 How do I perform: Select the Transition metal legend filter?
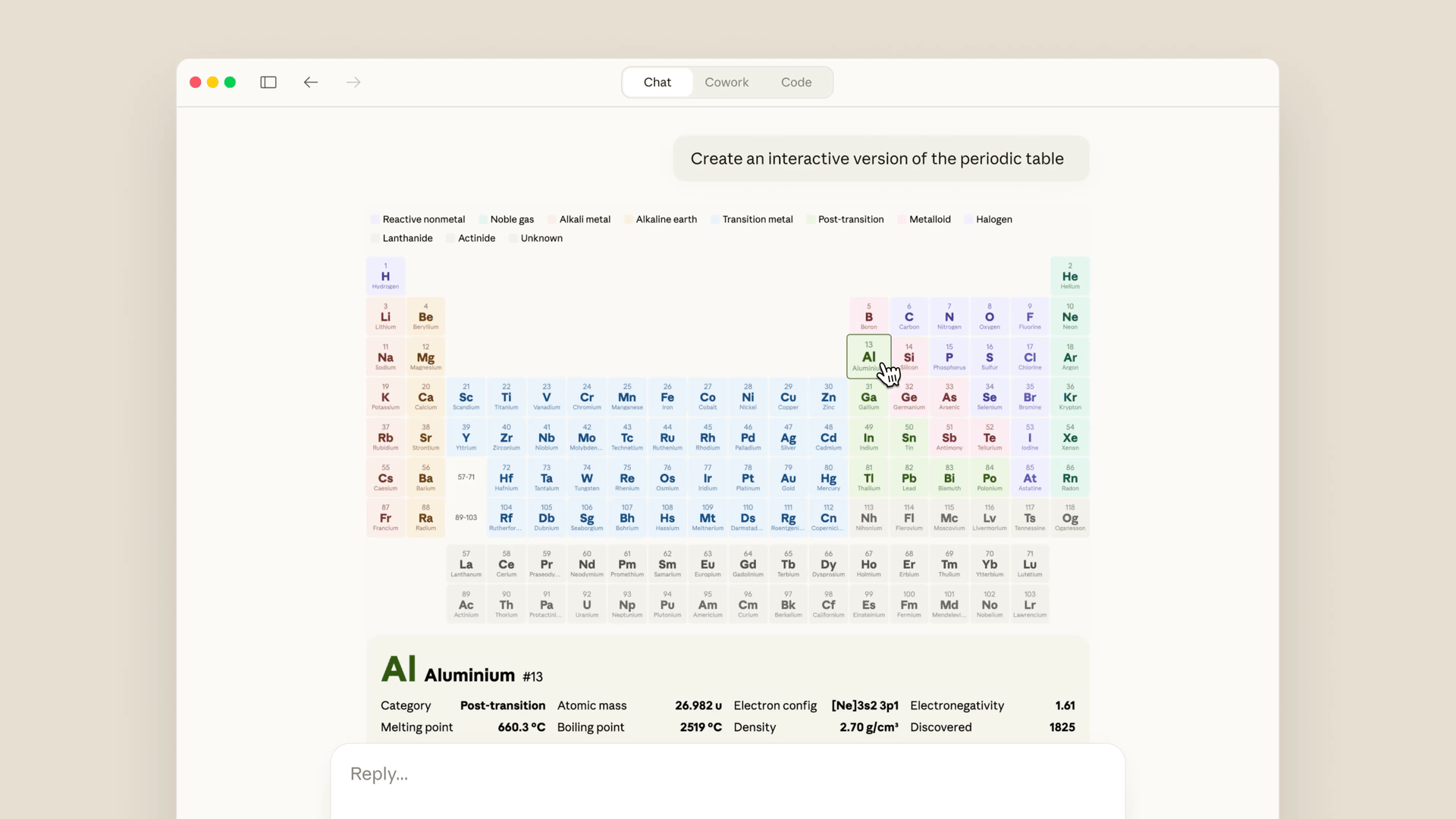pyautogui.click(x=752, y=219)
